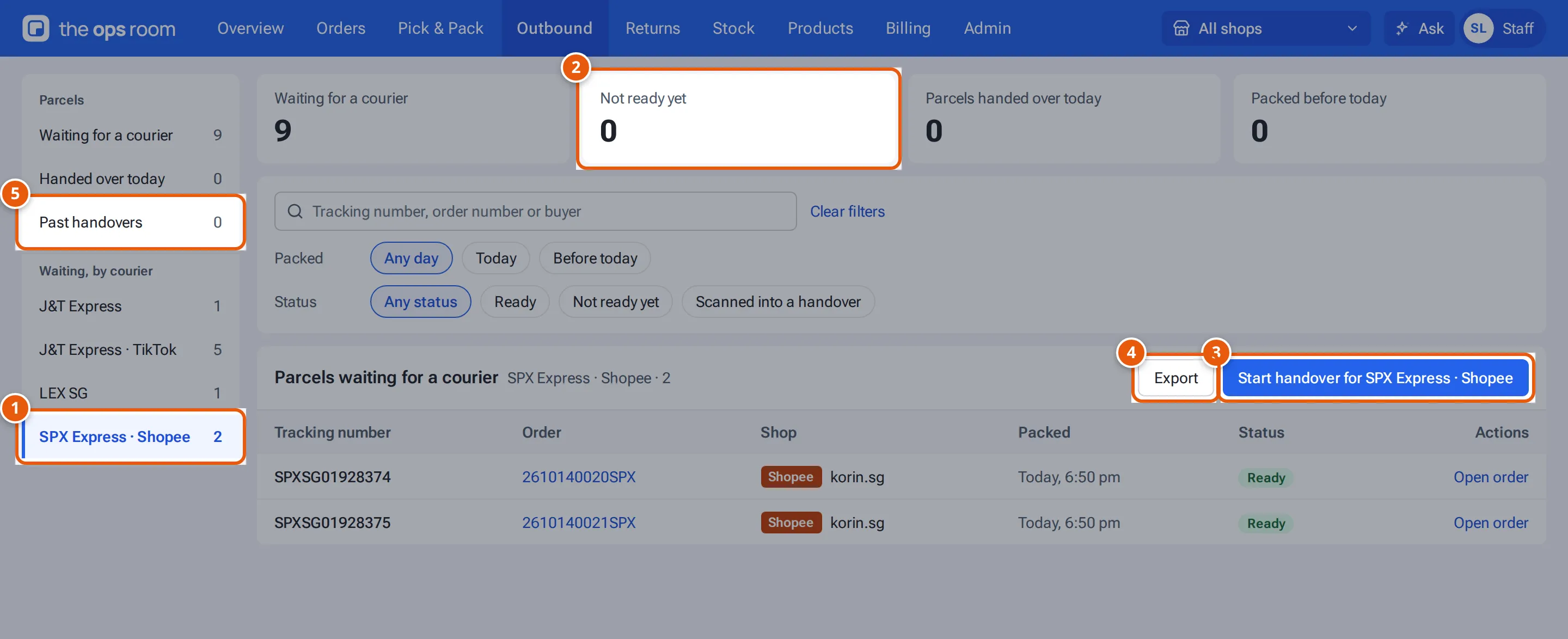Image resolution: width=1568 pixels, height=639 pixels.
Task: Filter status by Ready
Action: 515,302
